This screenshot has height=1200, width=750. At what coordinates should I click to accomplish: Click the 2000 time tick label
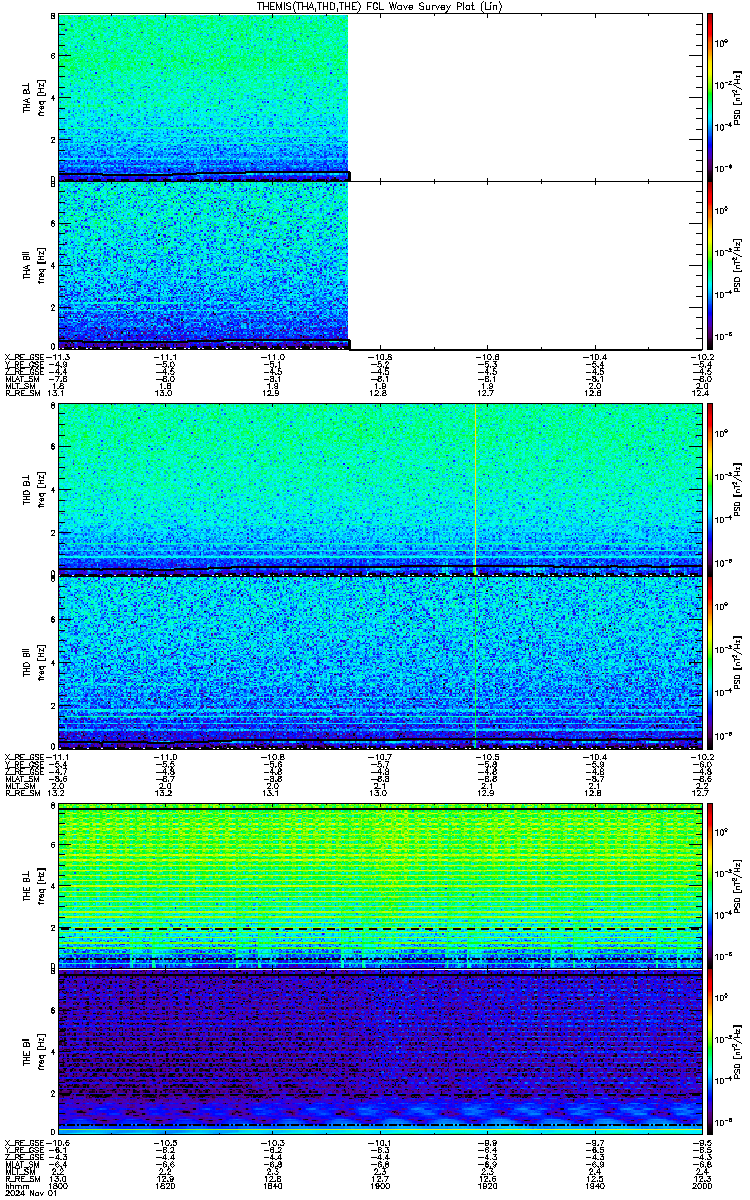[x=702, y=1187]
